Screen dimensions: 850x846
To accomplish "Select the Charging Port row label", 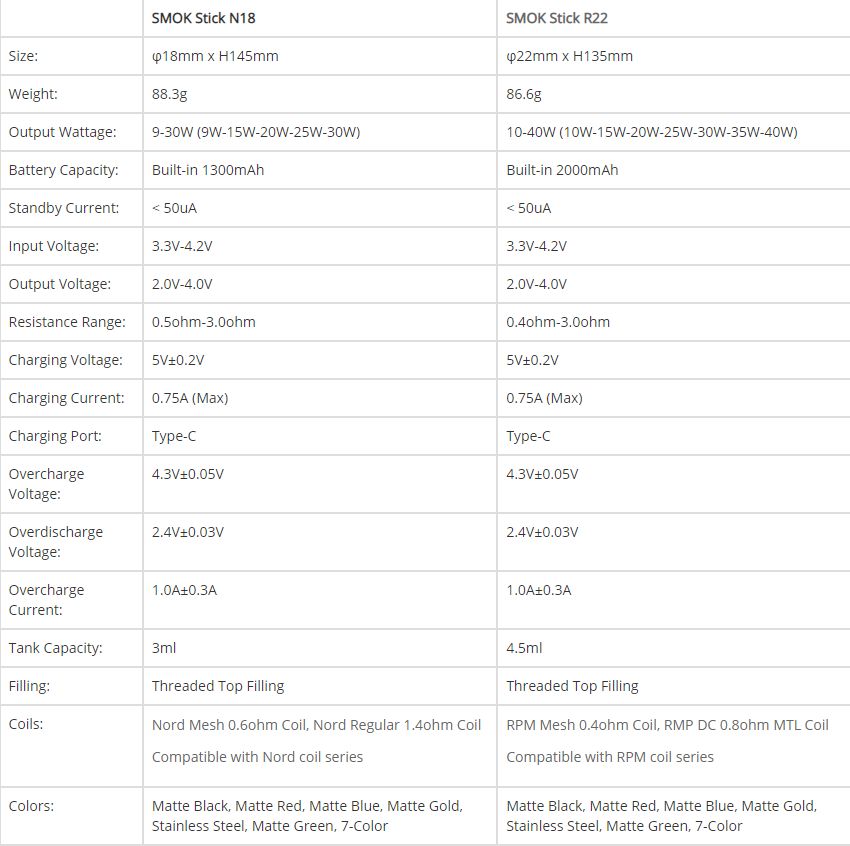I will [x=55, y=436].
